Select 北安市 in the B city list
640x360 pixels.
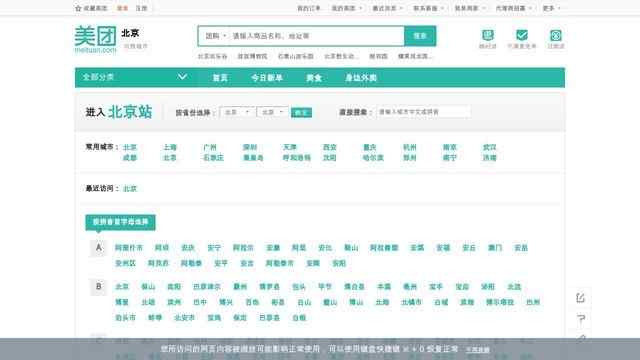tap(184, 318)
